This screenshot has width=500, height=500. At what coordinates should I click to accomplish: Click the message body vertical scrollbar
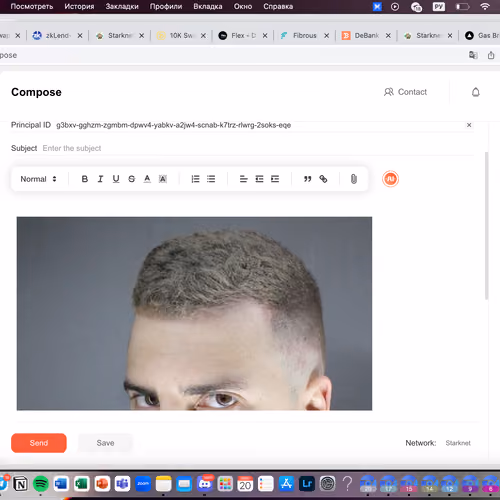(487, 226)
